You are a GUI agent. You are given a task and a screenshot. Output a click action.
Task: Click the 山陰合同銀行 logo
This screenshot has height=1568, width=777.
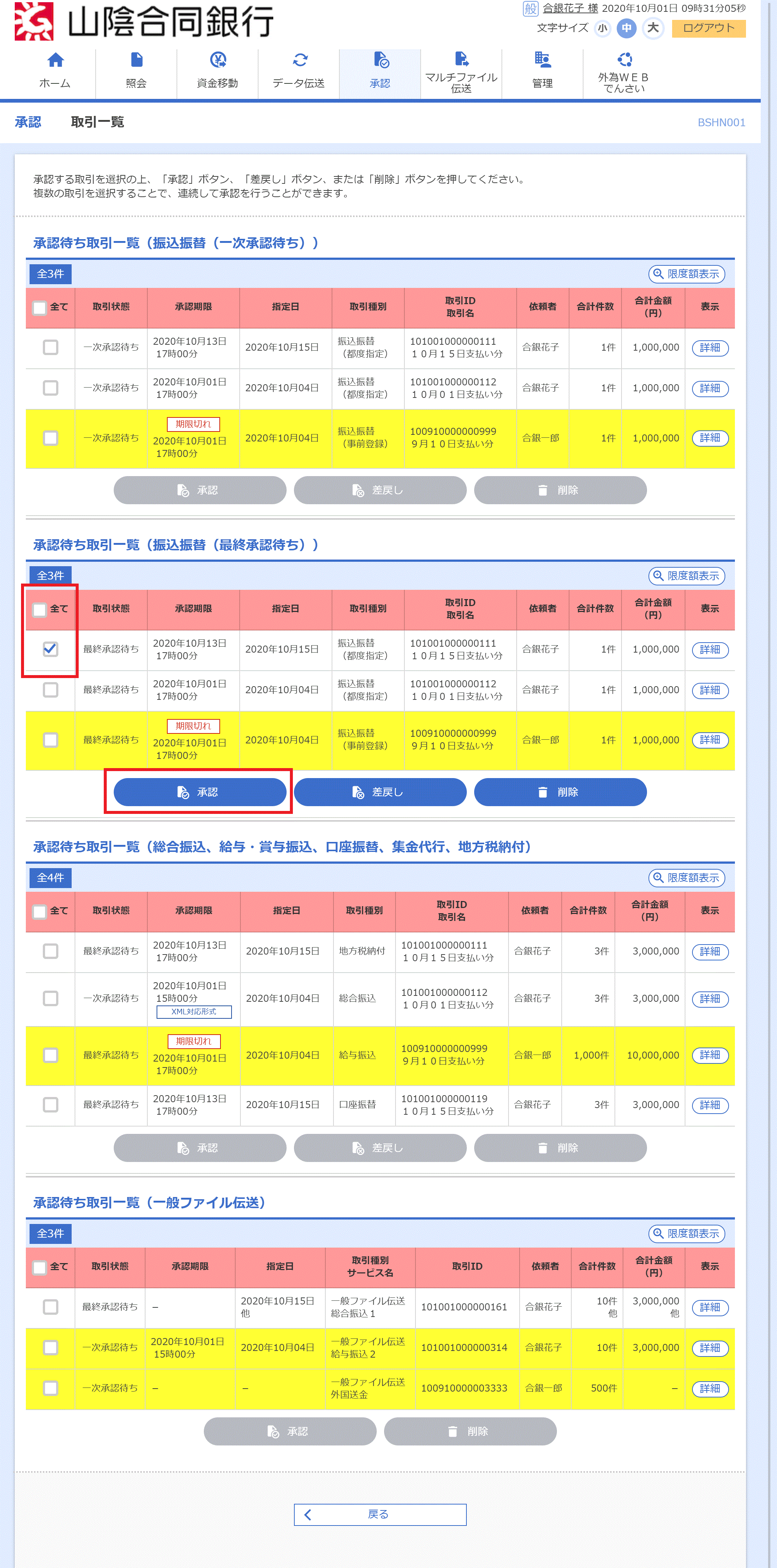click(x=144, y=22)
